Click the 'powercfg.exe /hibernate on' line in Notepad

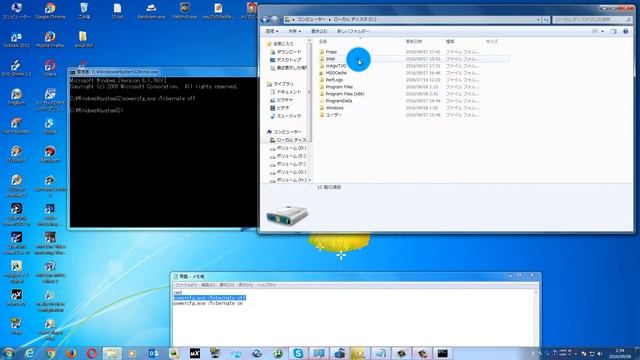208,303
